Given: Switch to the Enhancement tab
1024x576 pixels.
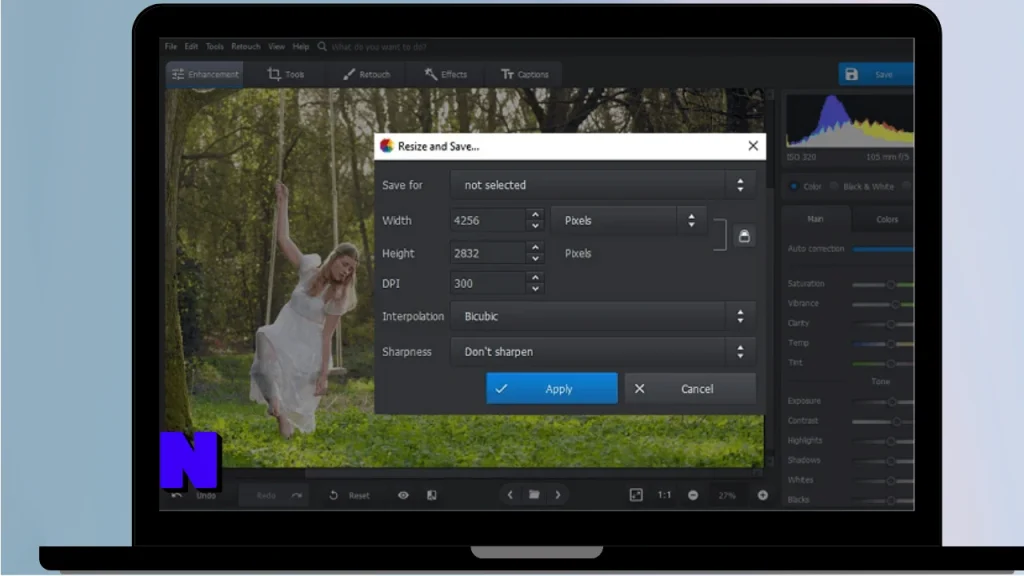Looking at the screenshot, I should coord(204,74).
